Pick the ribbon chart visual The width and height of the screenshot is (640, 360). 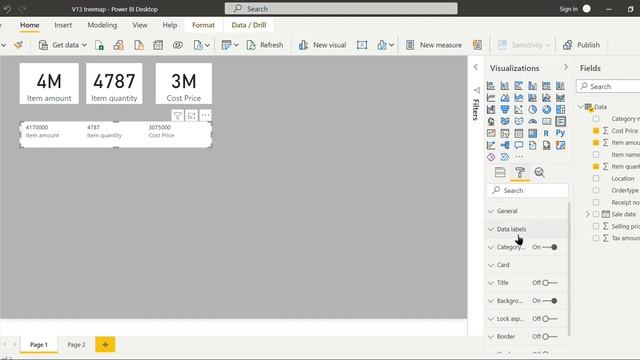pyautogui.click(x=560, y=98)
